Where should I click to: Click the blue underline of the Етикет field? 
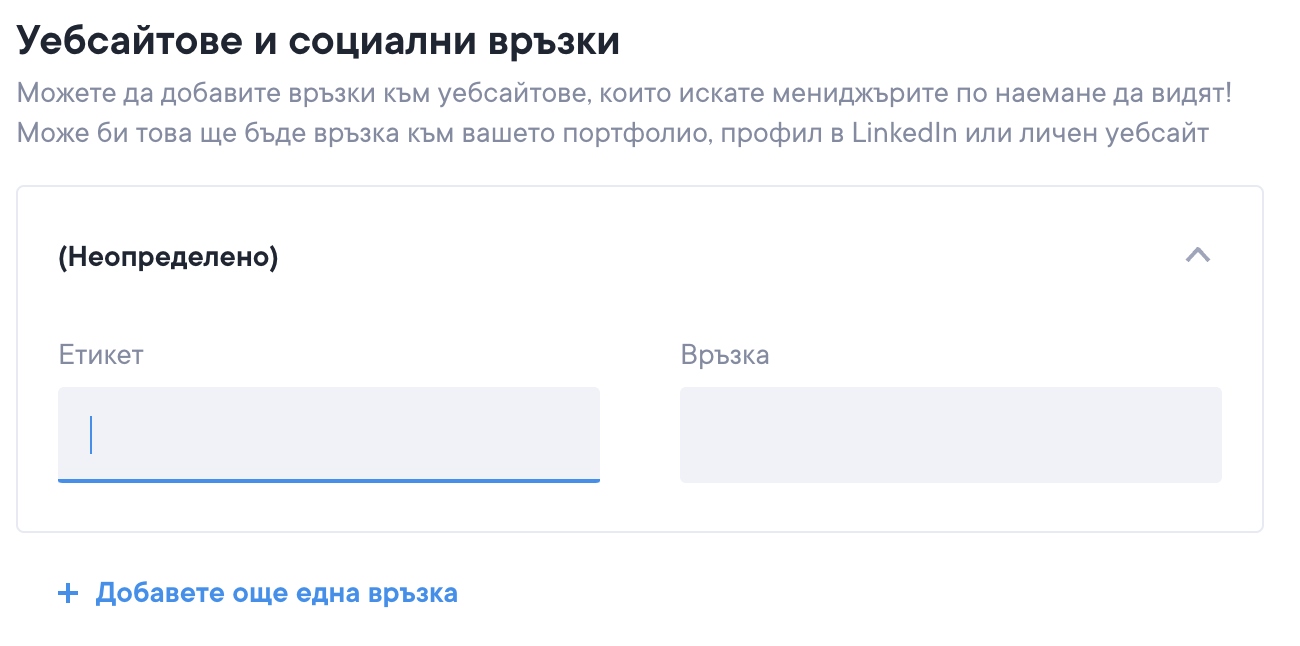328,481
